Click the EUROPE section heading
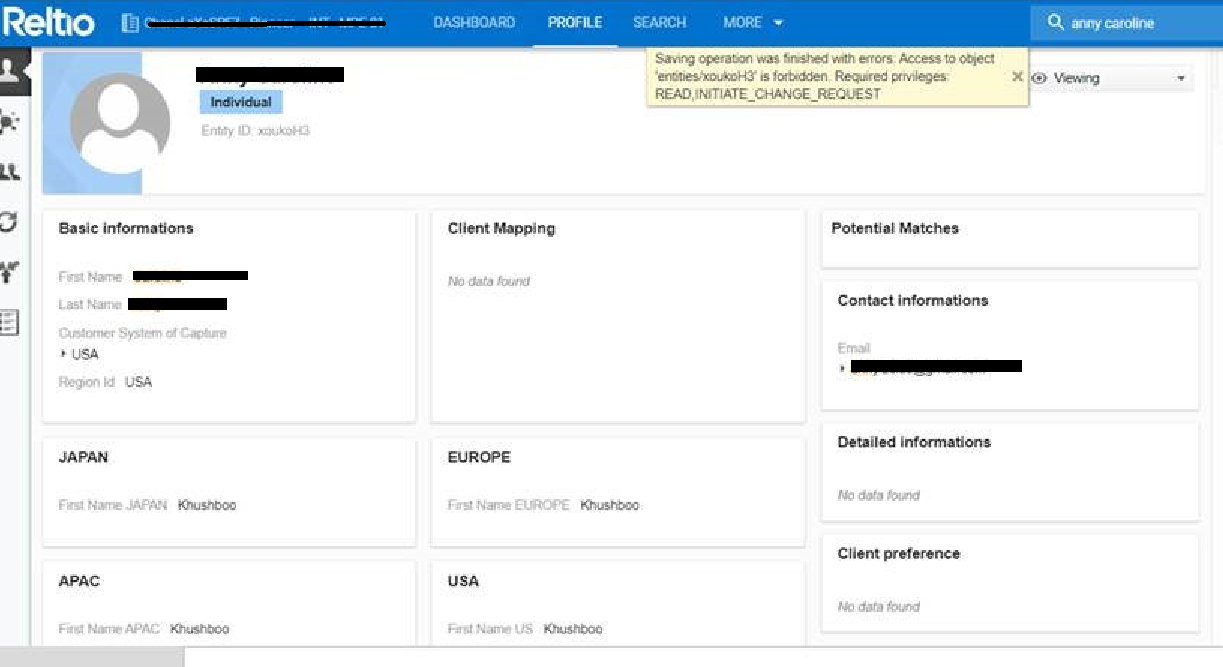Image resolution: width=1223 pixels, height=667 pixels. click(x=479, y=457)
